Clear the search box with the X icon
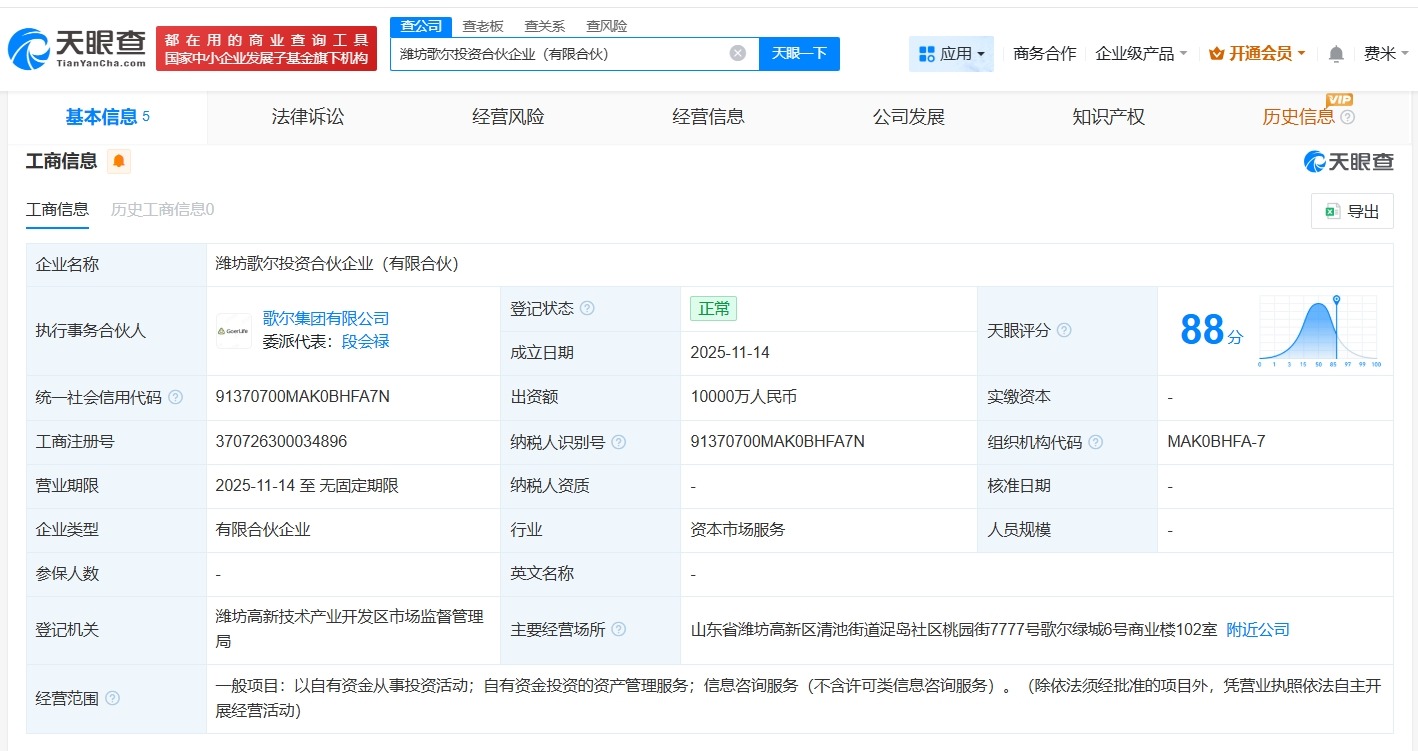 pos(737,54)
